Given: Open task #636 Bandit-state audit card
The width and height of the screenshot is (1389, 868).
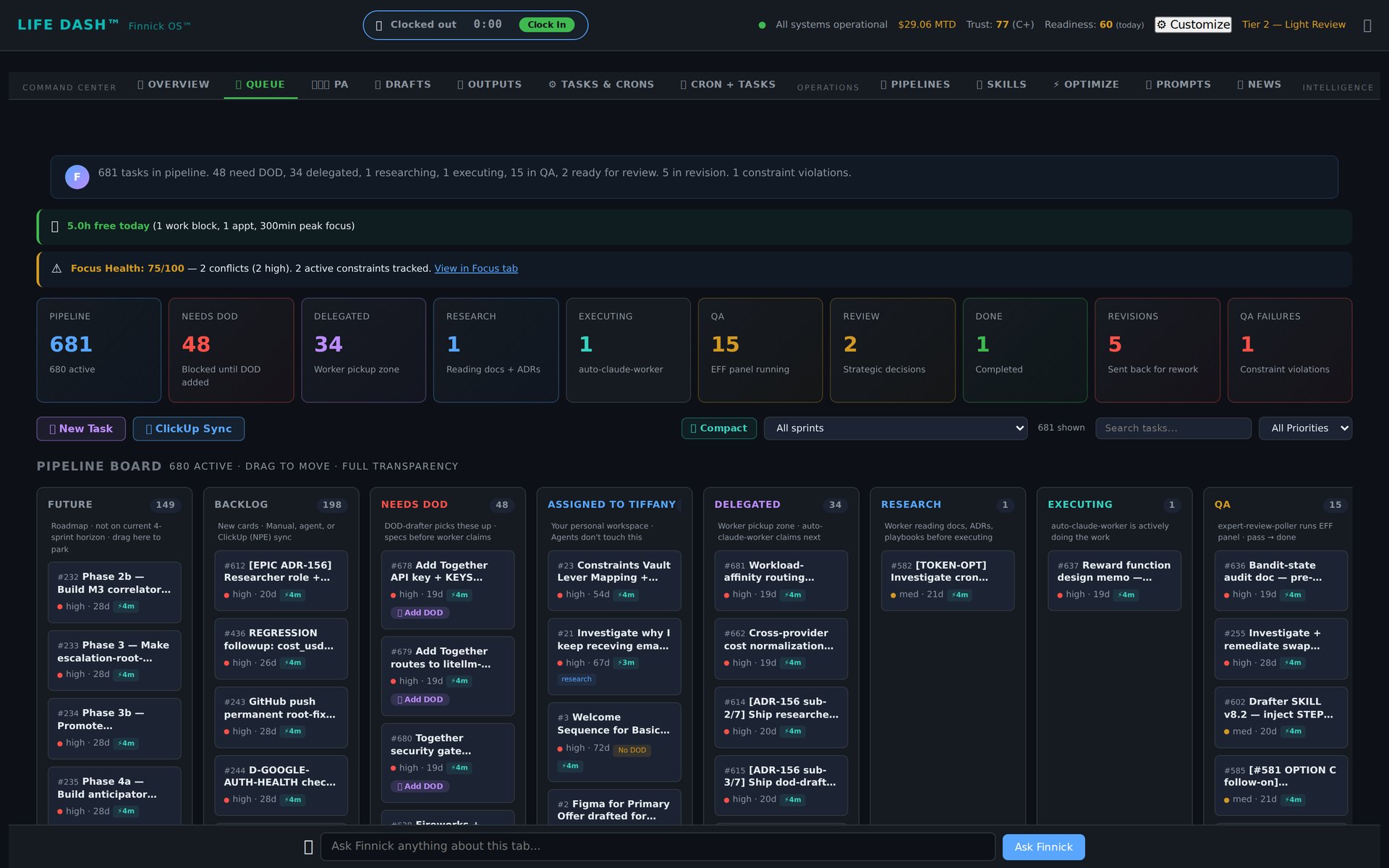Looking at the screenshot, I should coord(1280,581).
